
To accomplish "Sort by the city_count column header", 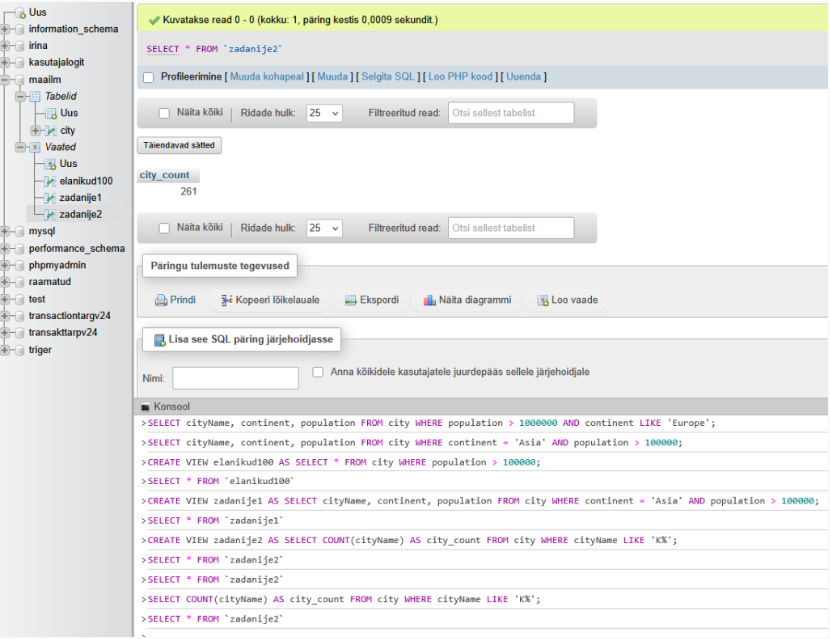I will [x=164, y=175].
